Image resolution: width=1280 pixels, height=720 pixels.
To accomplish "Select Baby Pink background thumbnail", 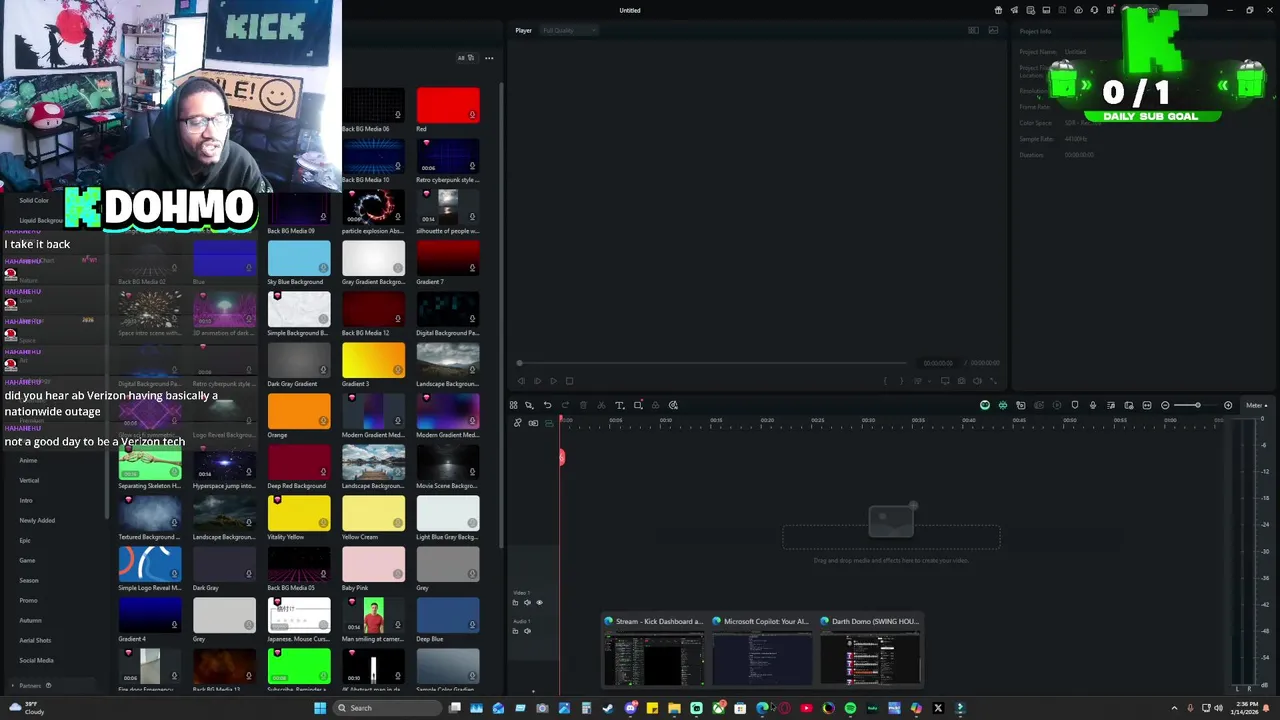I will click(x=373, y=565).
